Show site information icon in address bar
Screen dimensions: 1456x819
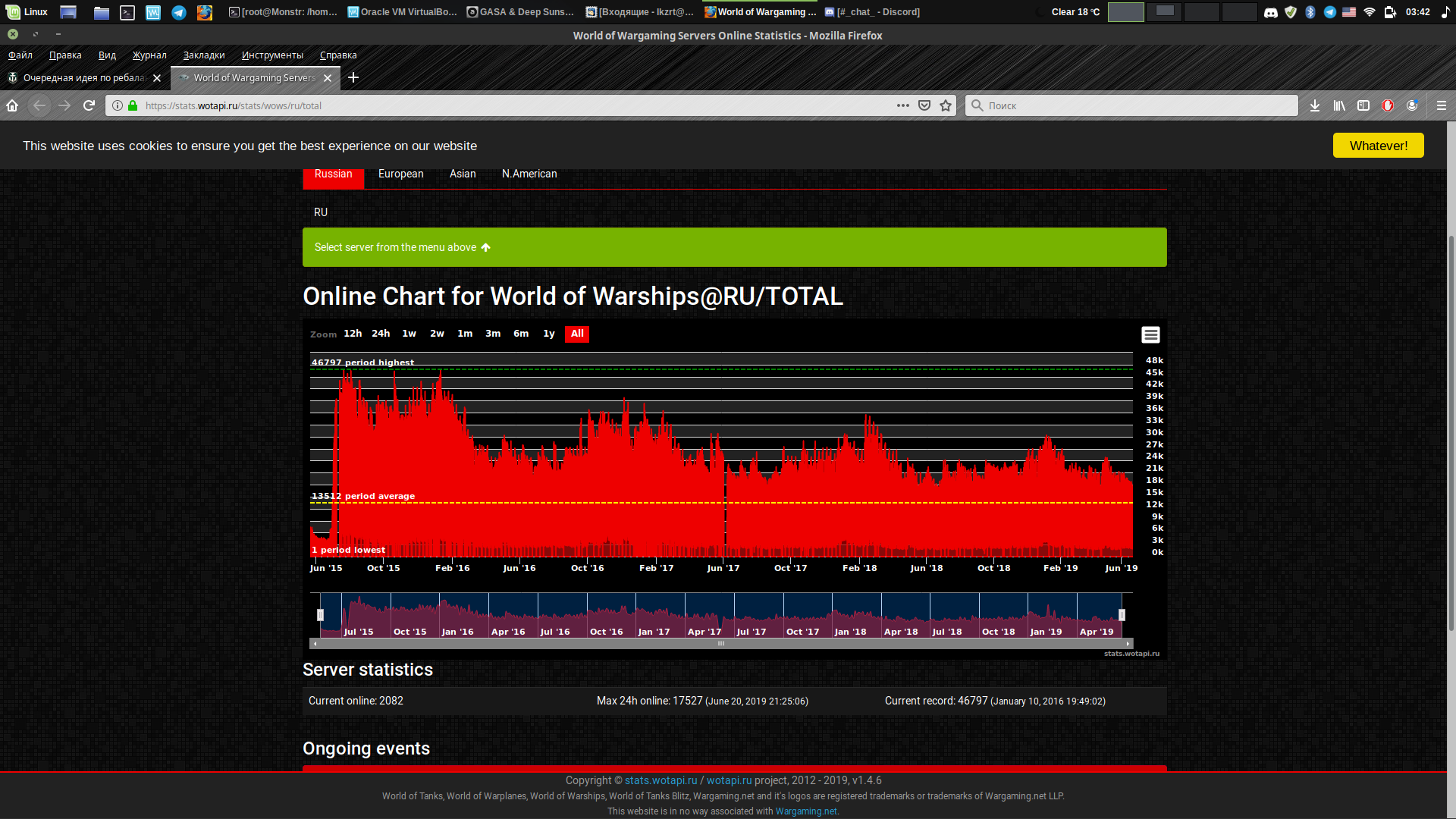tap(118, 105)
